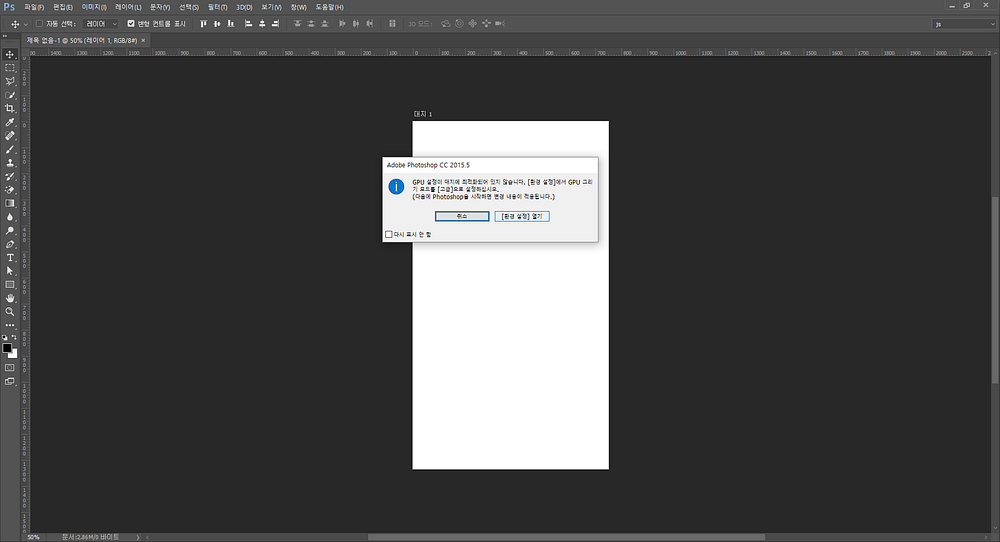Open the Move tool preset picker arrow
The image size is (1000, 542).
(26, 24)
